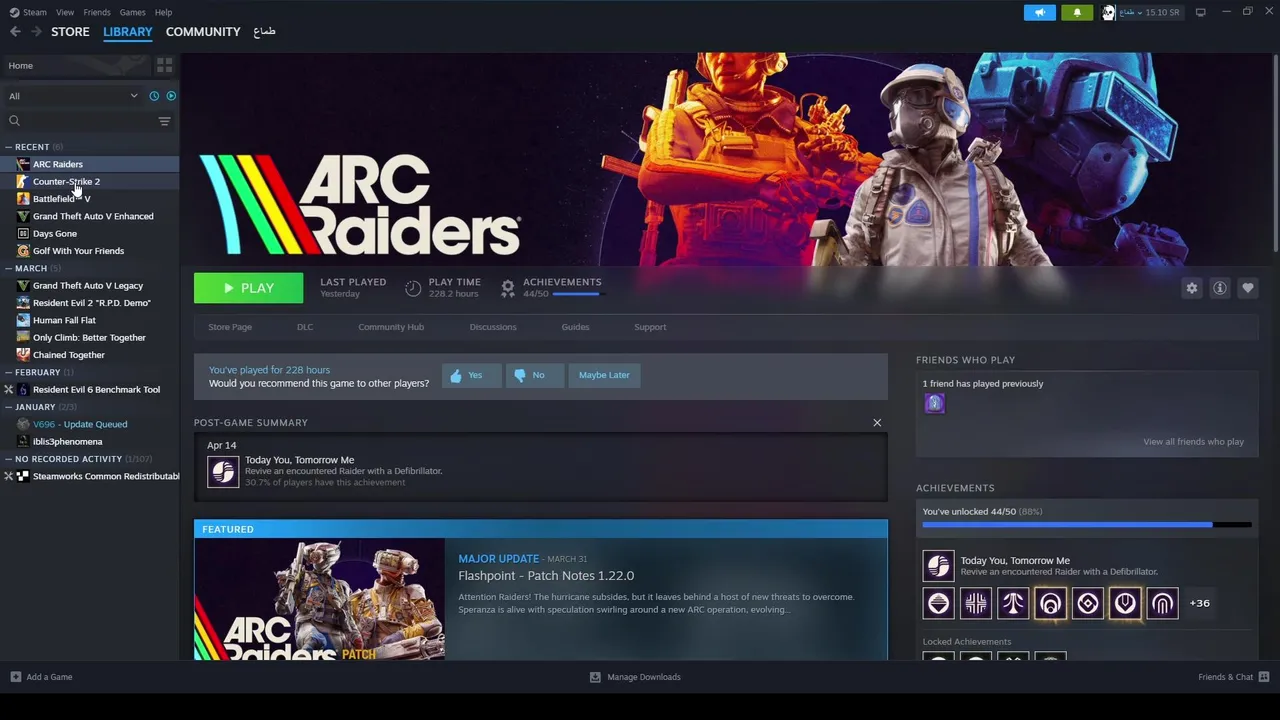
Task: Open the Games menu
Action: (x=132, y=12)
